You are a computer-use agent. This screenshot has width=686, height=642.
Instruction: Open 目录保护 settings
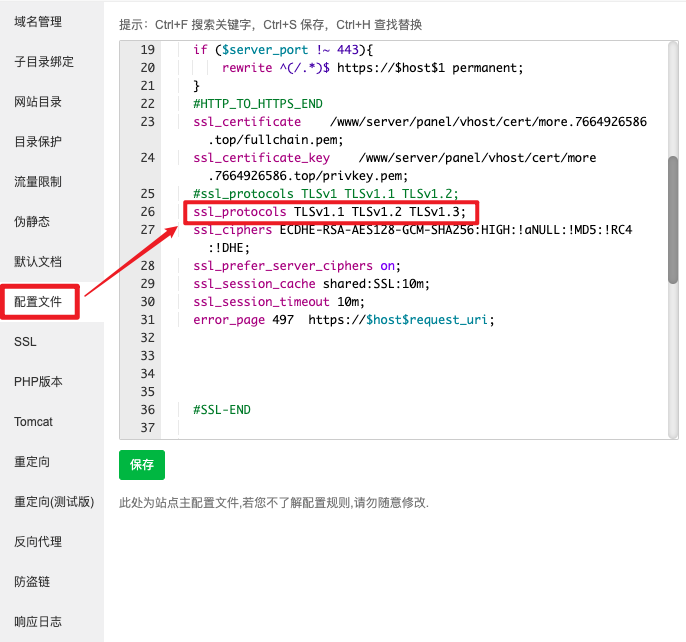(38, 141)
